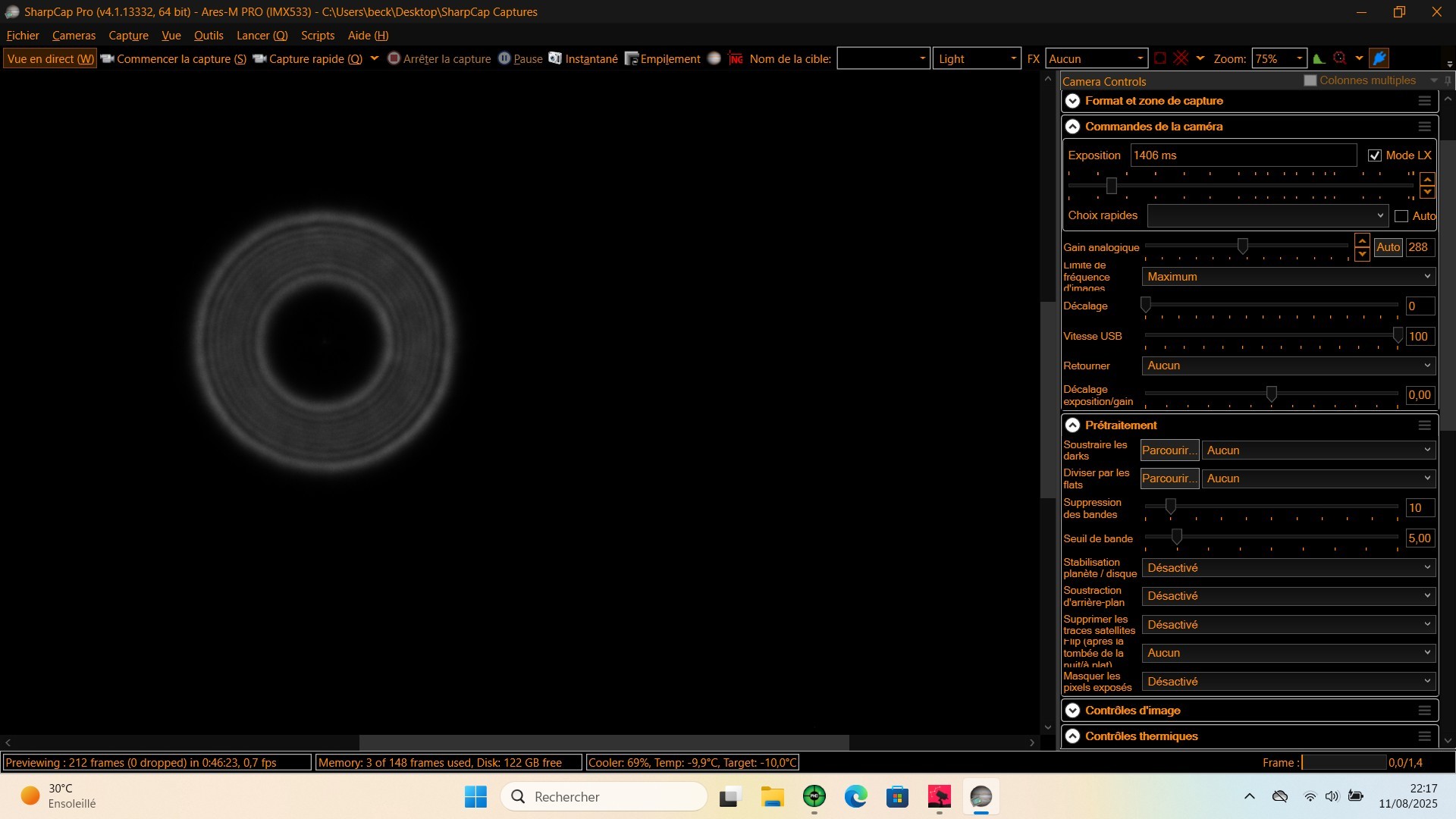Open the Wi-Fi network tray icon
This screenshot has height=819, width=1456.
pyautogui.click(x=1310, y=797)
